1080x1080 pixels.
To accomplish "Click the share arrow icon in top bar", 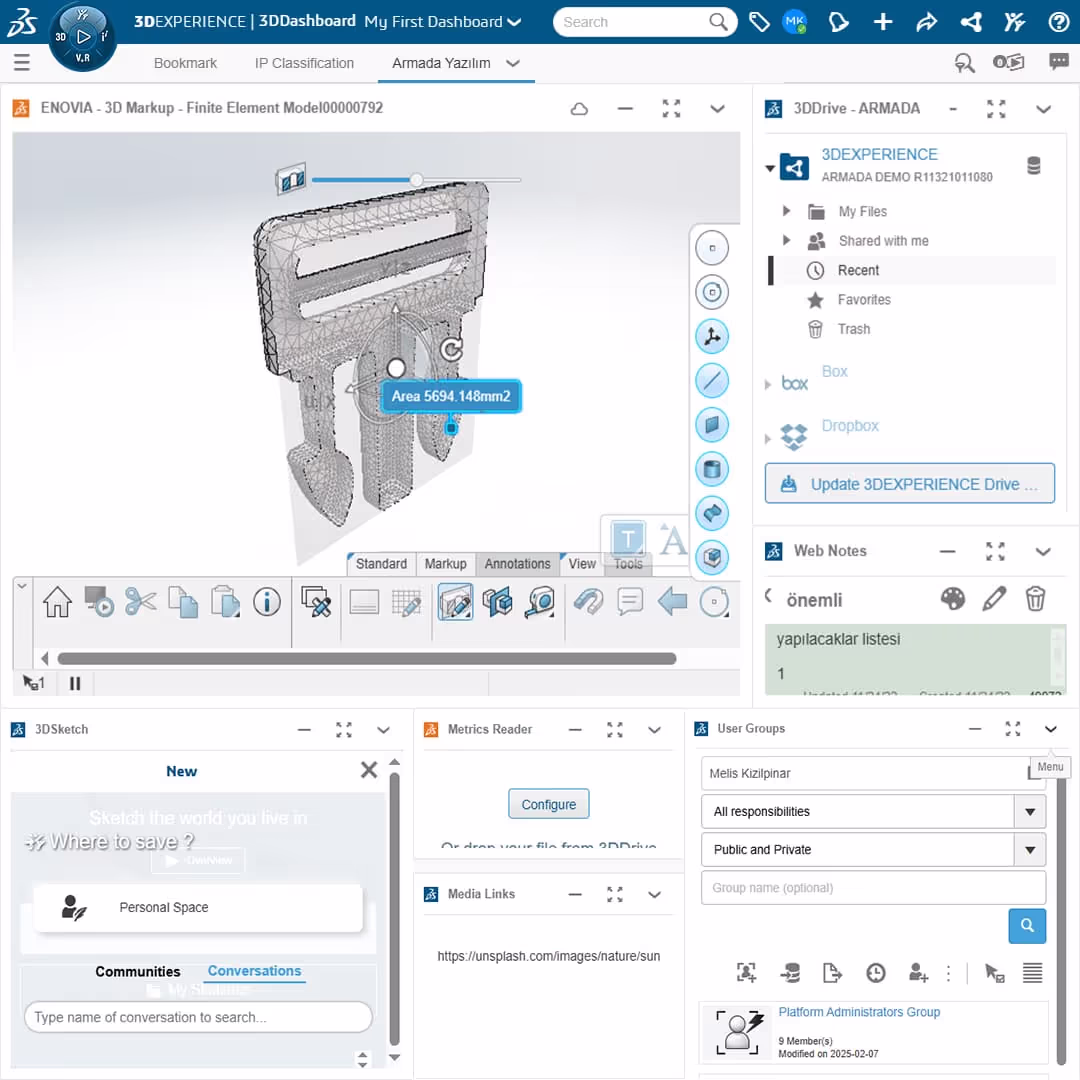I will pos(926,22).
